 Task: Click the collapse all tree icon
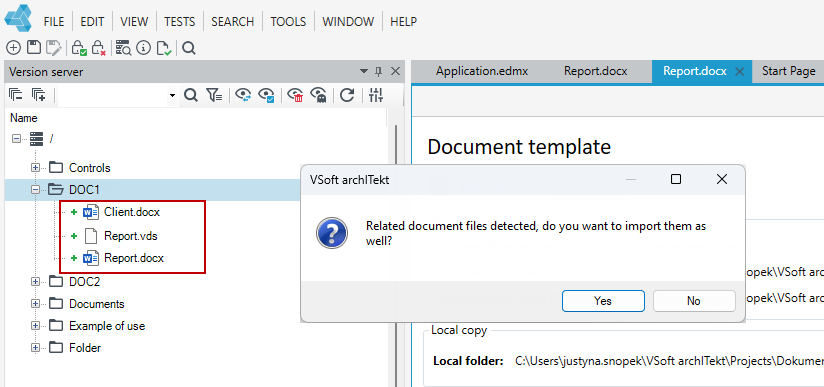16,95
